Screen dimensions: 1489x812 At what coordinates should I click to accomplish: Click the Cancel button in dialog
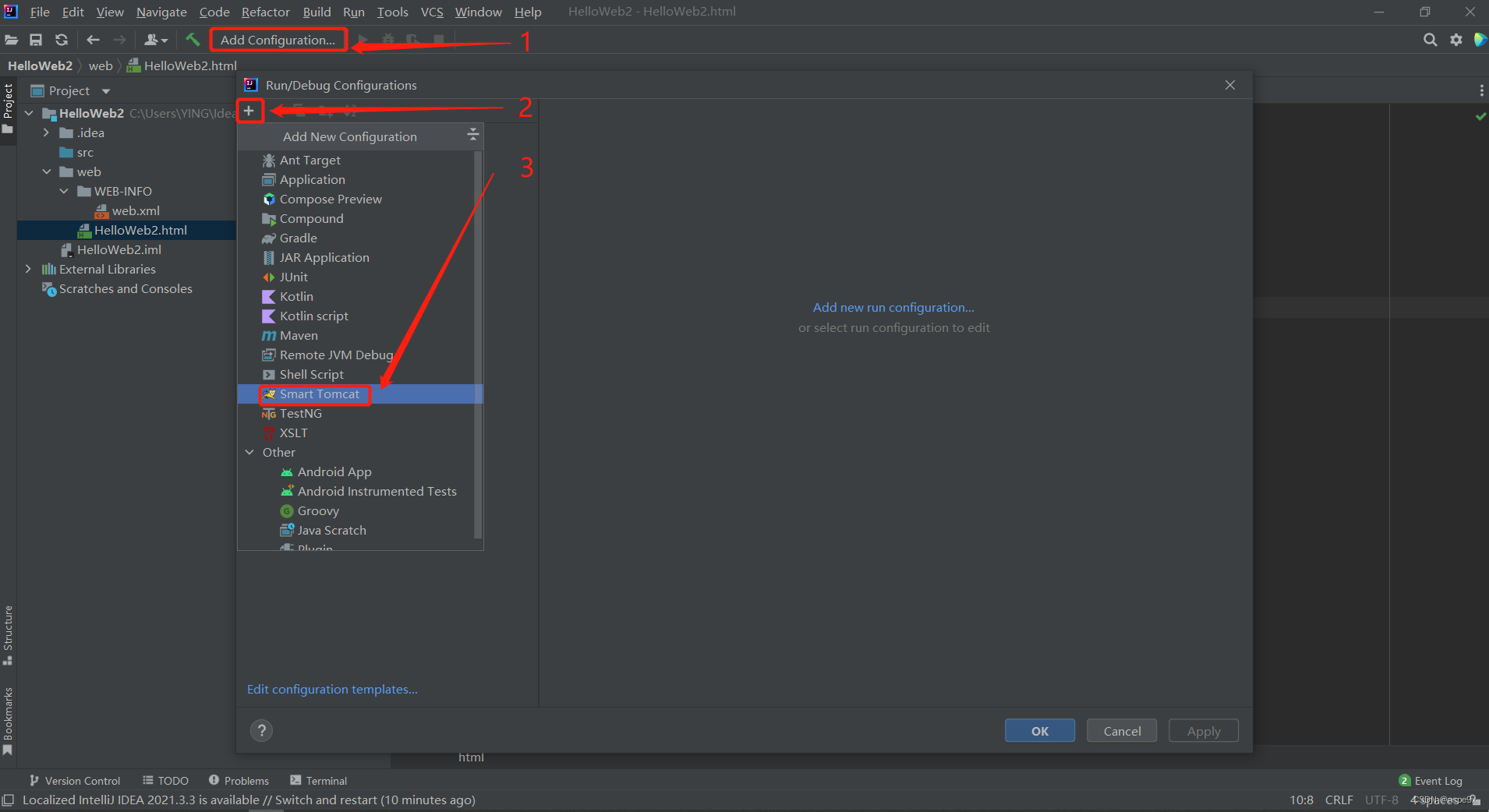(x=1122, y=730)
